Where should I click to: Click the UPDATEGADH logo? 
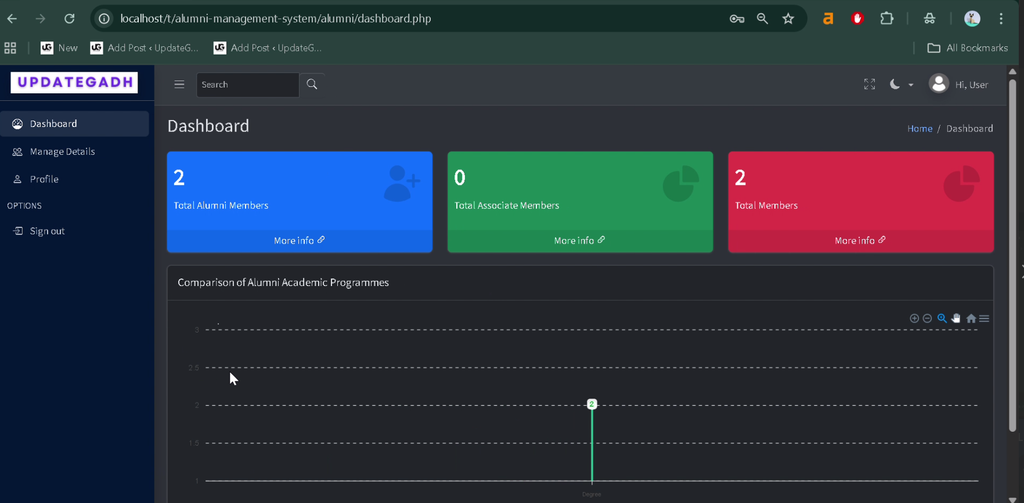click(x=74, y=82)
